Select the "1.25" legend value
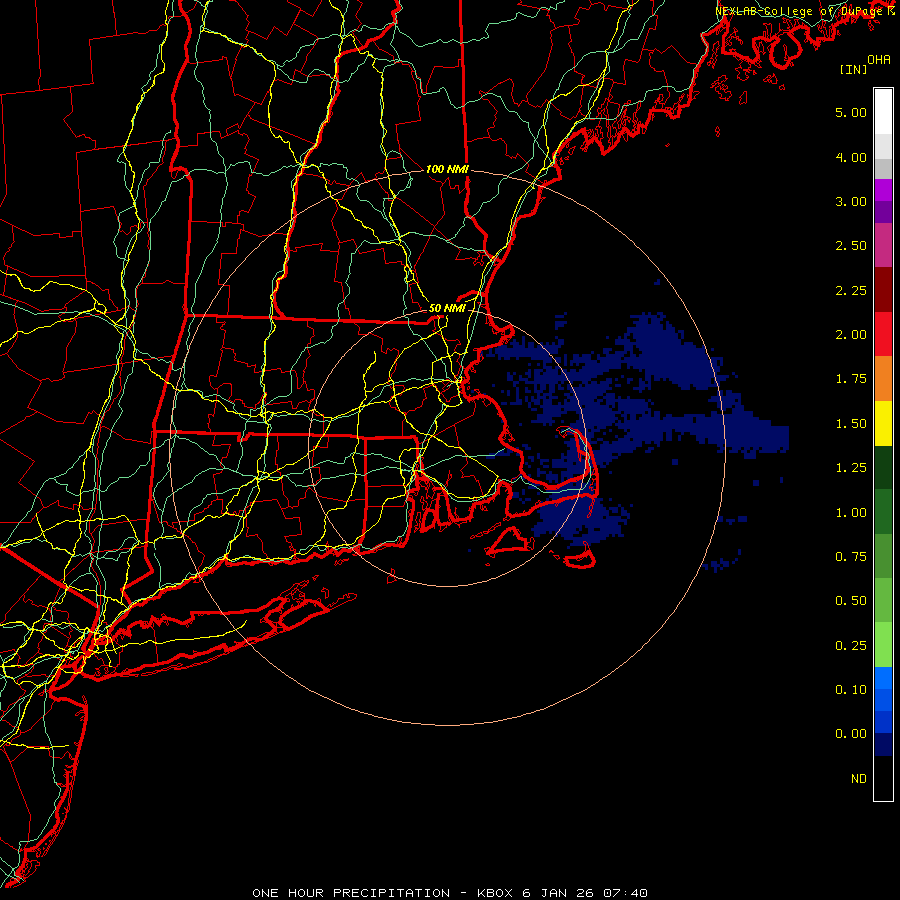Image resolution: width=900 pixels, height=900 pixels. tap(851, 468)
